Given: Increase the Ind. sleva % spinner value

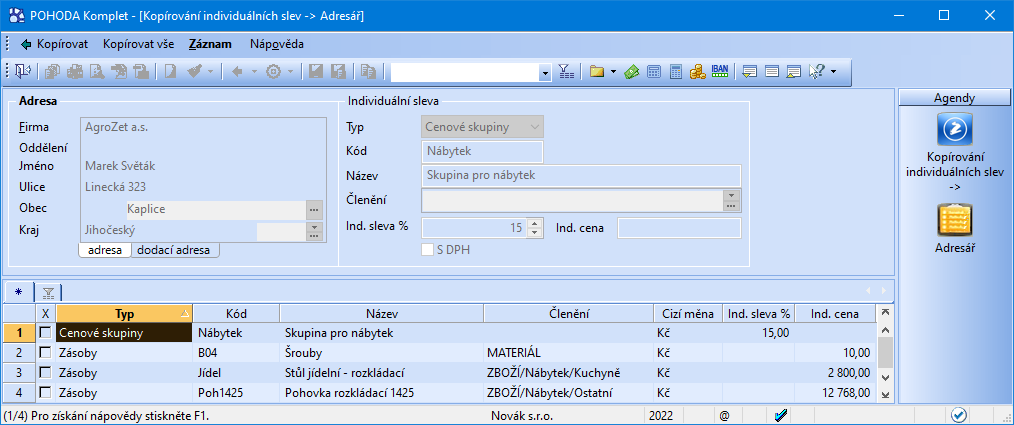Looking at the screenshot, I should 534,223.
